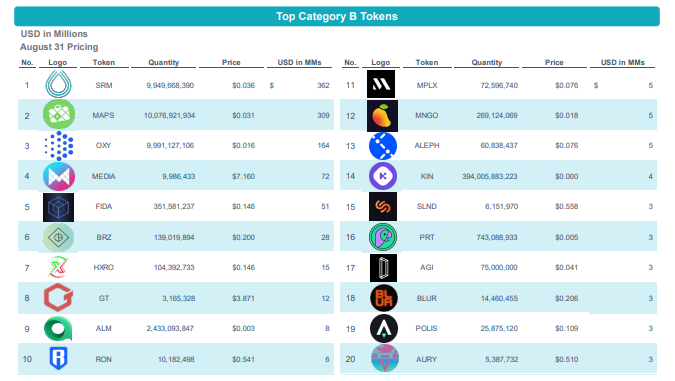675x381 pixels.
Task: Click the ALEPH token name
Action: pos(427,146)
